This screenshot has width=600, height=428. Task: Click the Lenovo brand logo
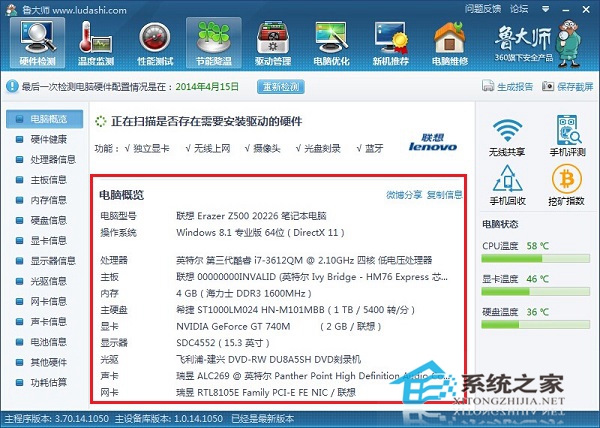tap(432, 142)
